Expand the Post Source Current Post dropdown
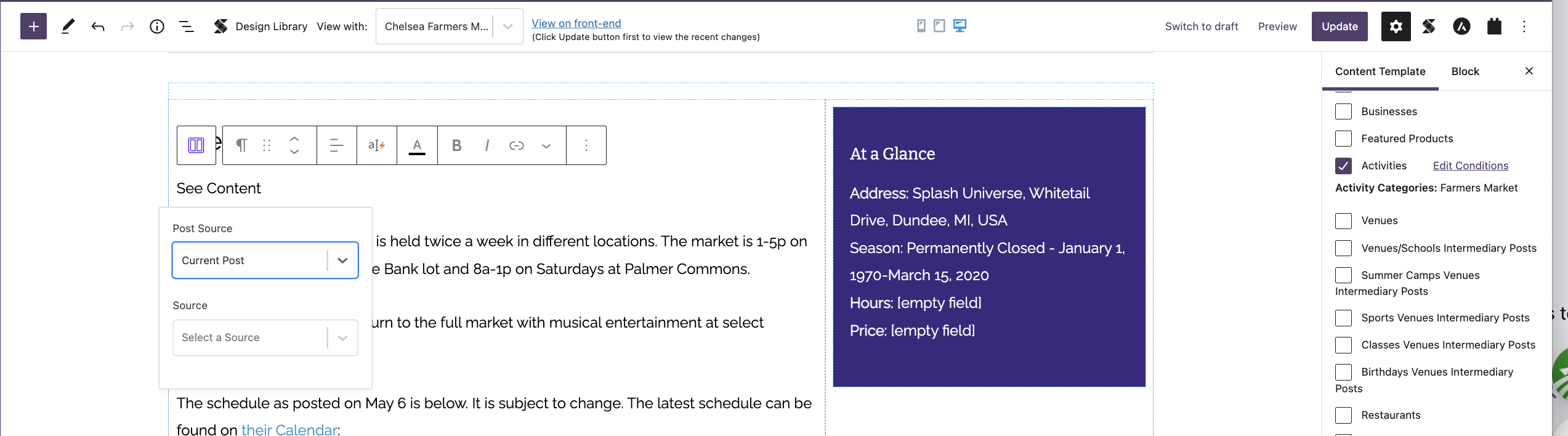The image size is (1568, 436). pyautogui.click(x=265, y=260)
